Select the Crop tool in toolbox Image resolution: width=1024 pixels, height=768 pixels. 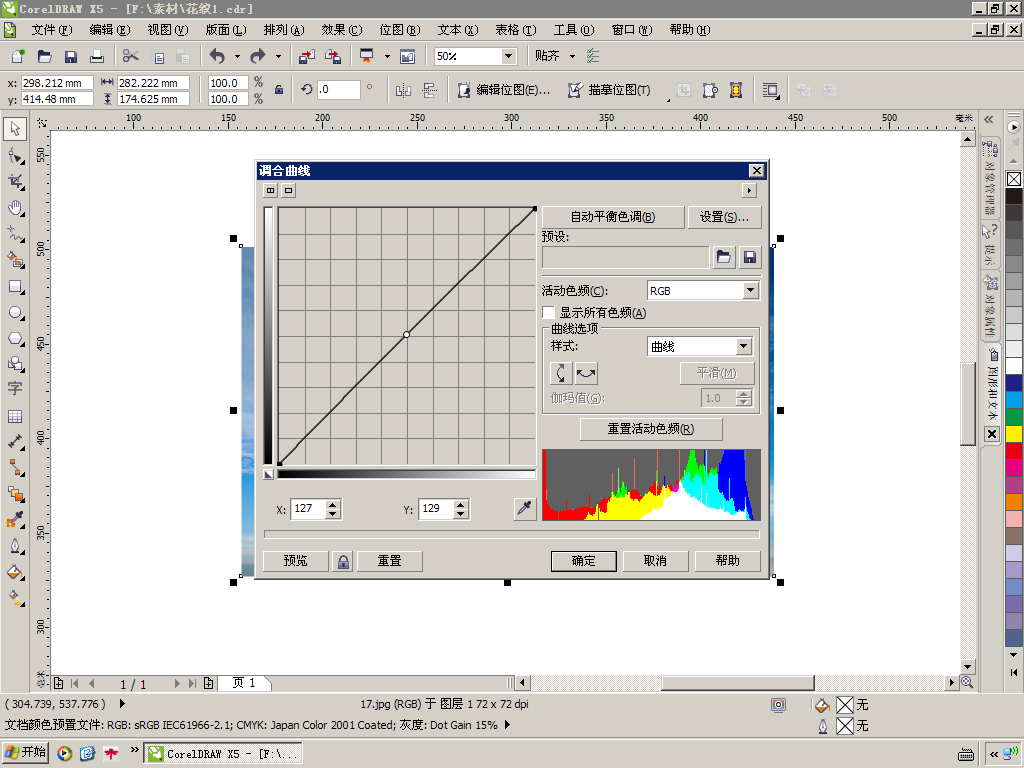(x=15, y=182)
